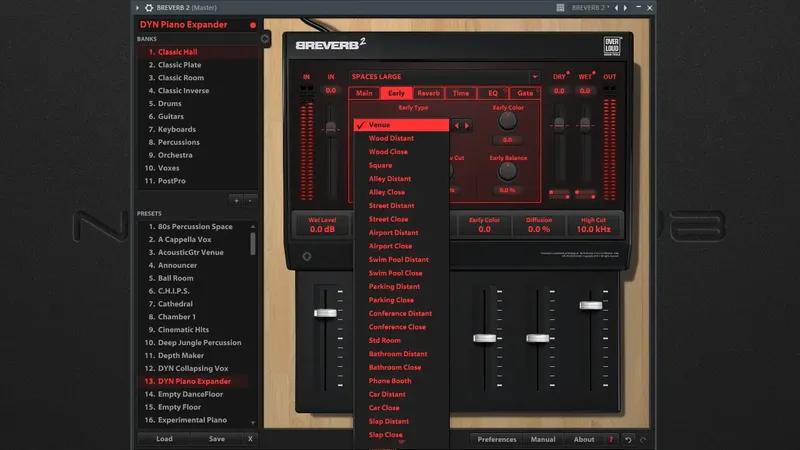
Task: Select the Percussions bank
Action: click(x=197, y=142)
